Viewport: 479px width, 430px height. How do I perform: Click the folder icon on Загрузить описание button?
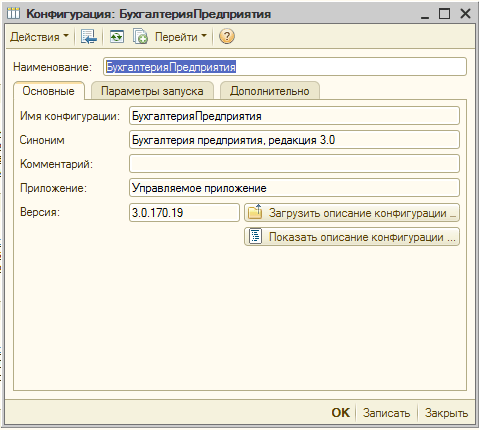(x=256, y=212)
